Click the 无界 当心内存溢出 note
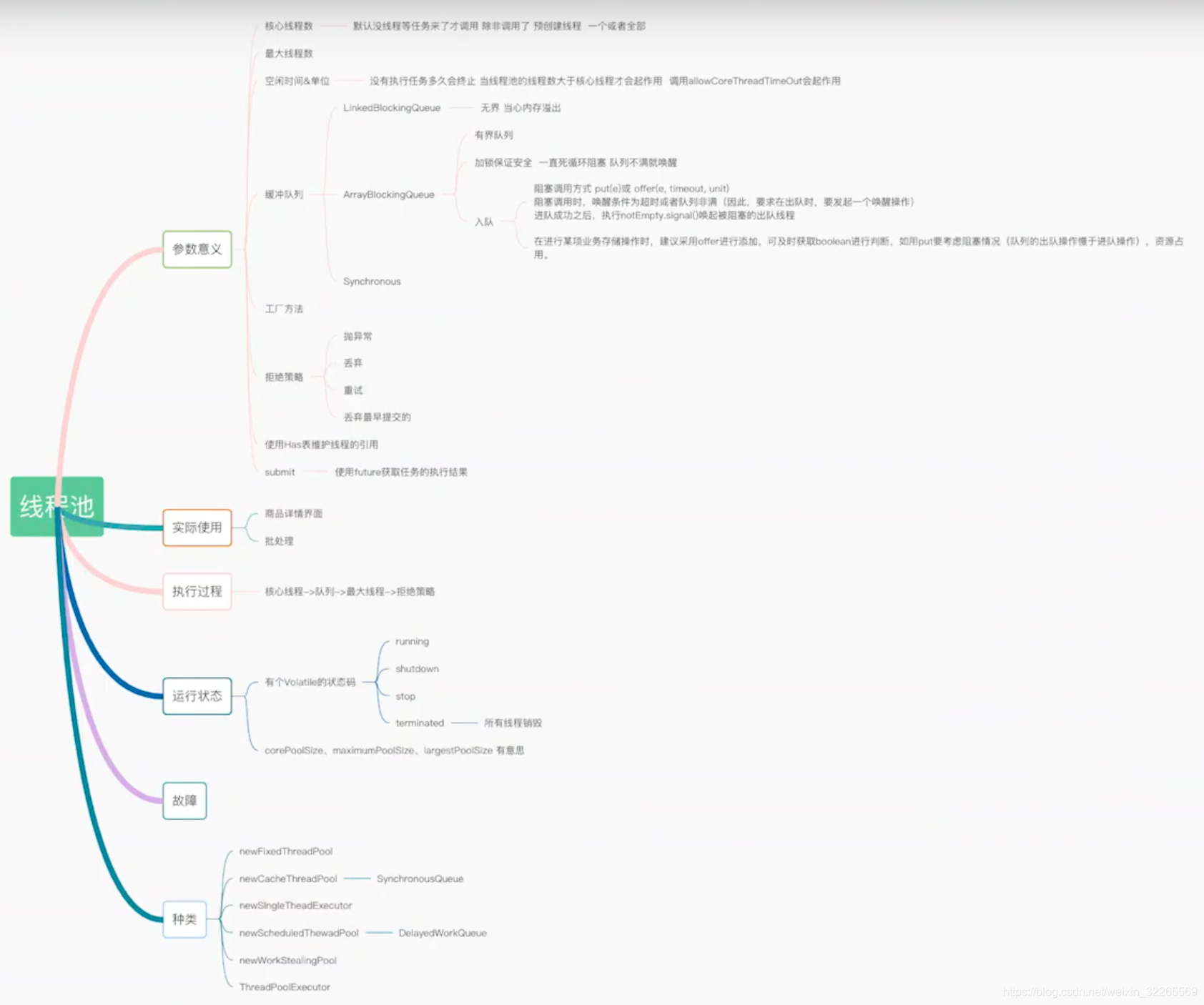The image size is (1204, 1005). (x=520, y=108)
